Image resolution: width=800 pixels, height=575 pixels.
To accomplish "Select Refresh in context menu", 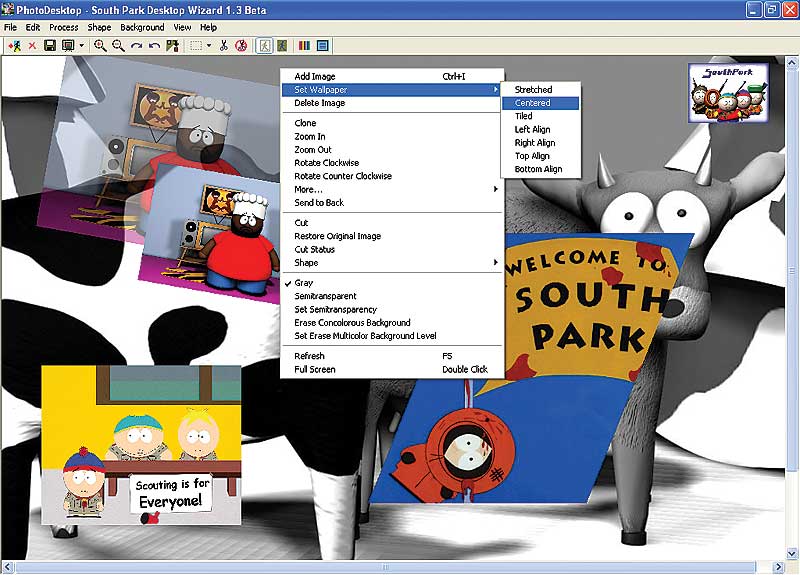I will click(x=392, y=356).
